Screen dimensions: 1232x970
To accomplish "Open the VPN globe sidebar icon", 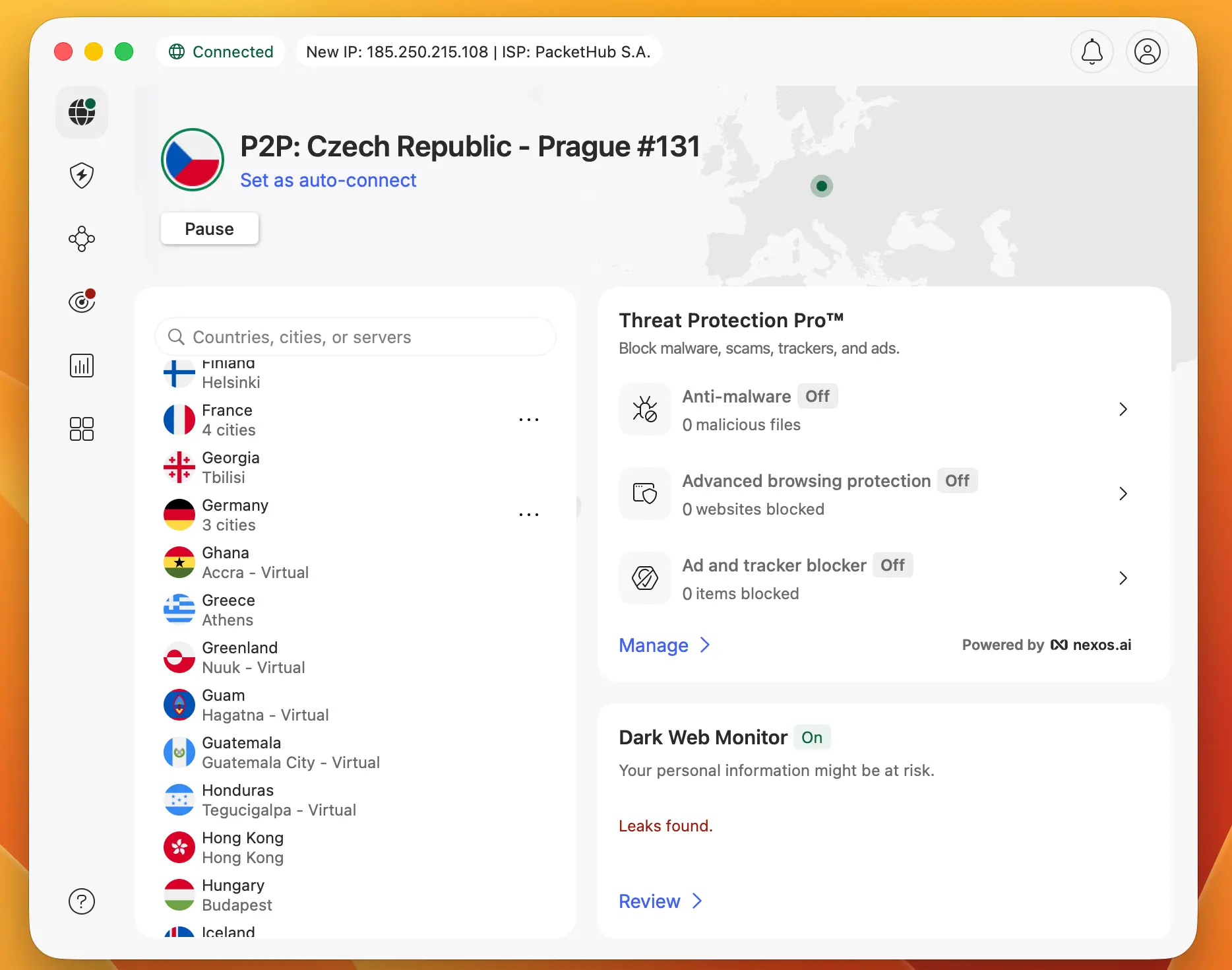I will (x=82, y=112).
